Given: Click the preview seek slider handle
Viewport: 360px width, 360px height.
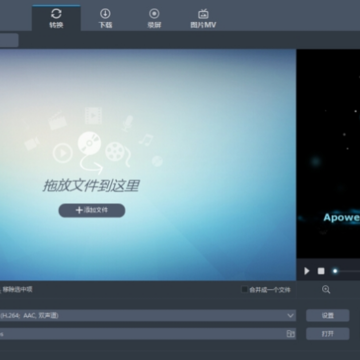Looking at the screenshot, I should (335, 271).
